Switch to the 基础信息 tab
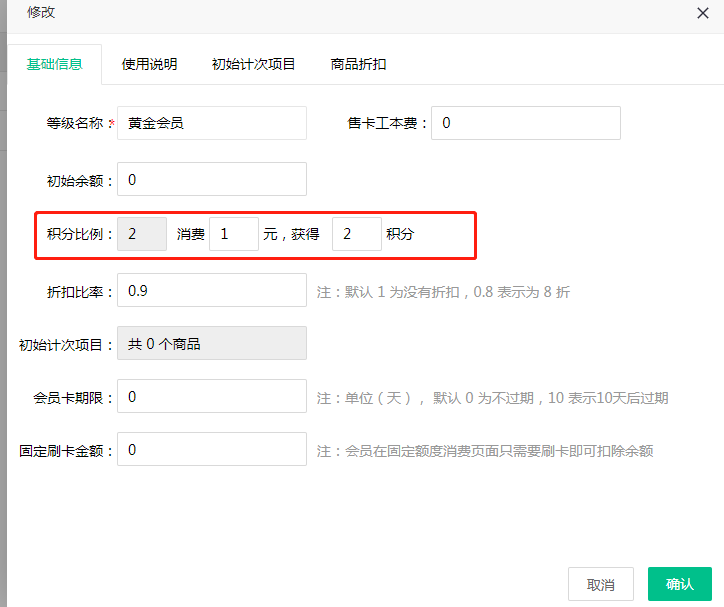 54,64
